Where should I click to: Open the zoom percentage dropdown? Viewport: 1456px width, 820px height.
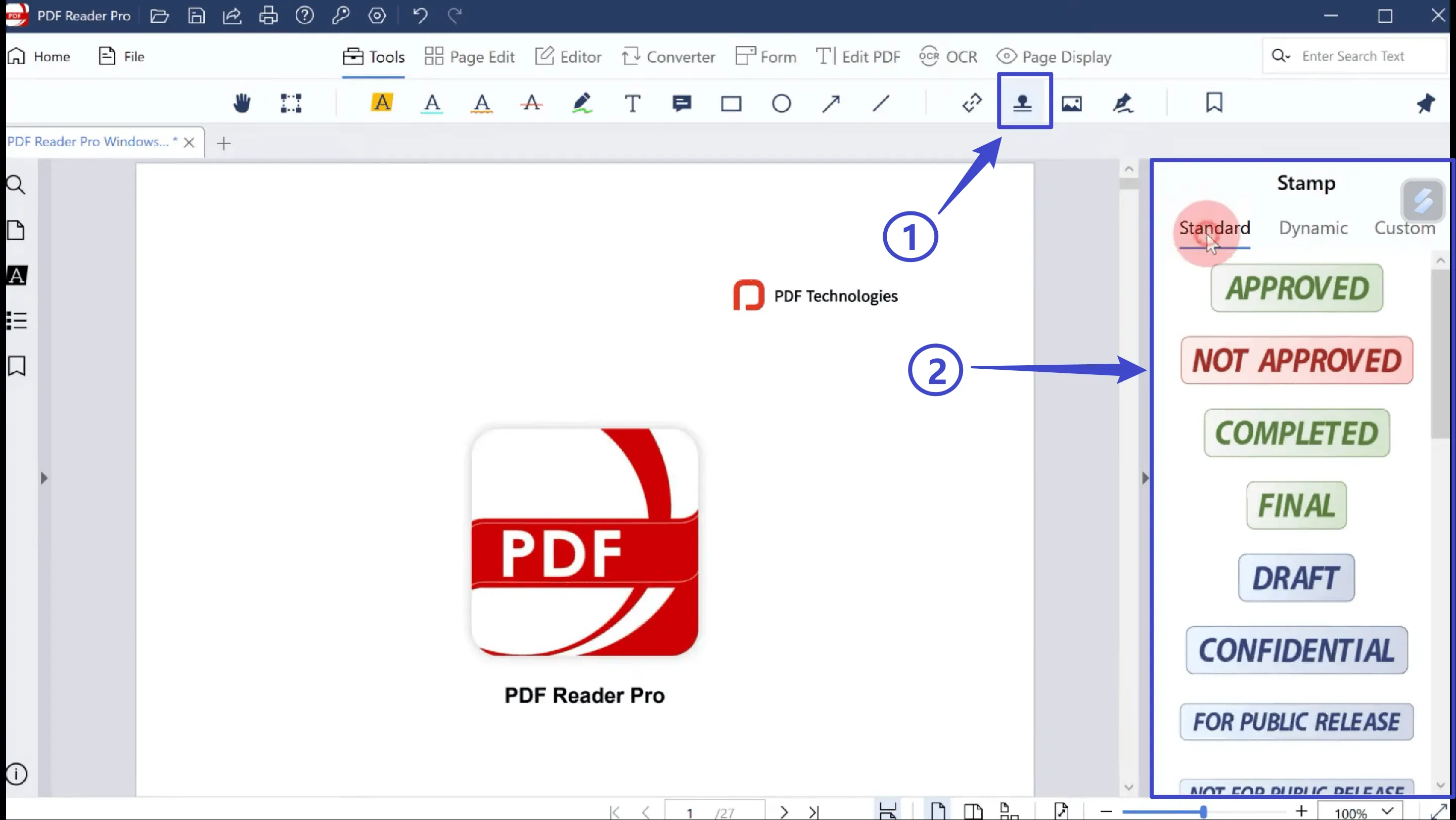[x=1388, y=811]
